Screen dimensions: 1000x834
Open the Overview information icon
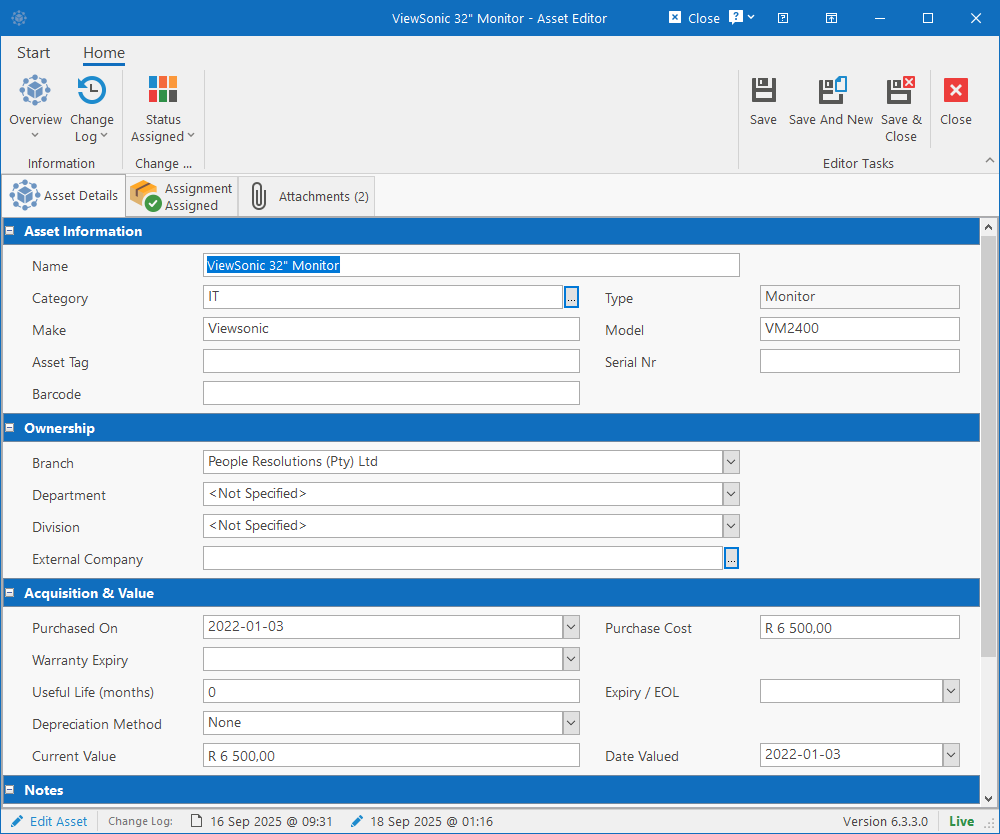[x=35, y=90]
